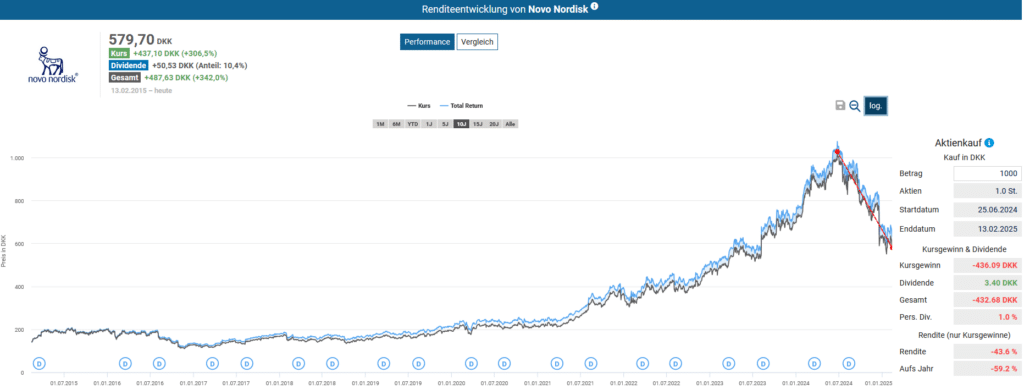This screenshot has height=389, width=1024.
Task: Select the 15J time range
Action: 478,124
